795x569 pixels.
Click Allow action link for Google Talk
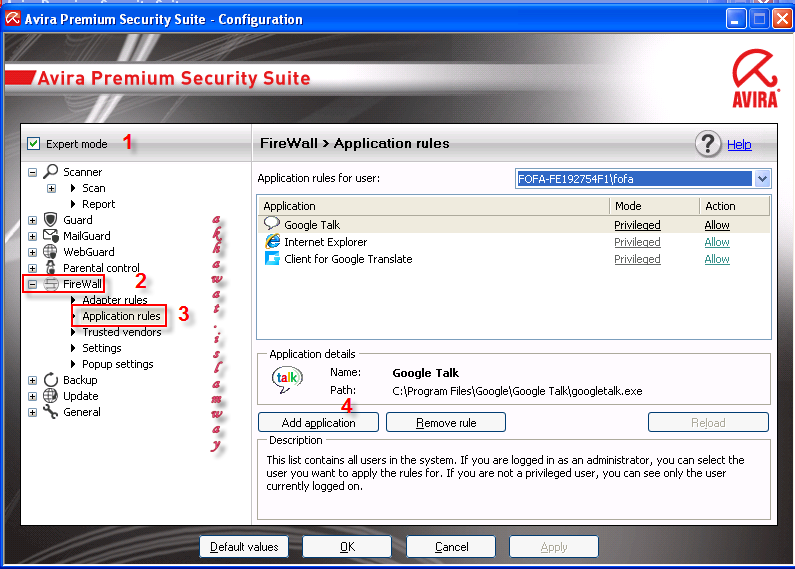click(x=717, y=225)
